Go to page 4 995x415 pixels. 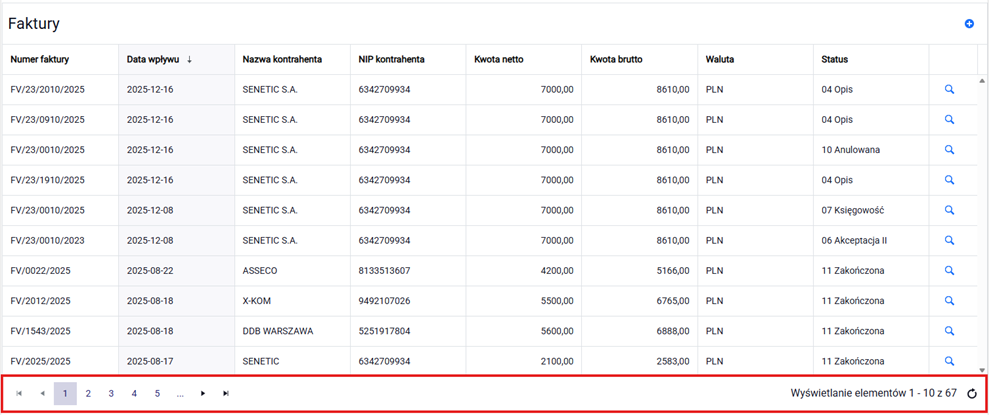pyautogui.click(x=134, y=393)
